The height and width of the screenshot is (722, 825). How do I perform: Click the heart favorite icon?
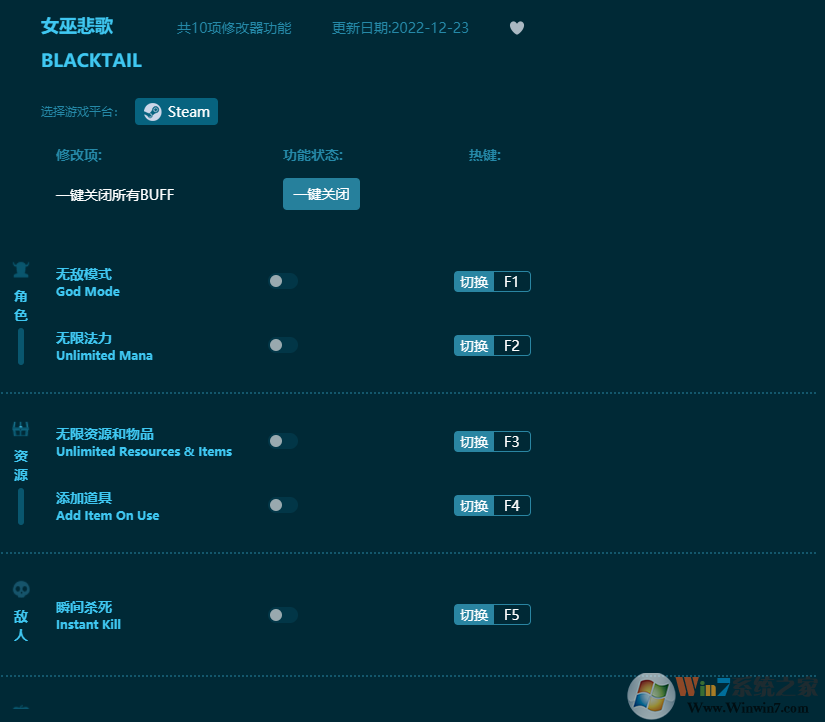coord(517,28)
